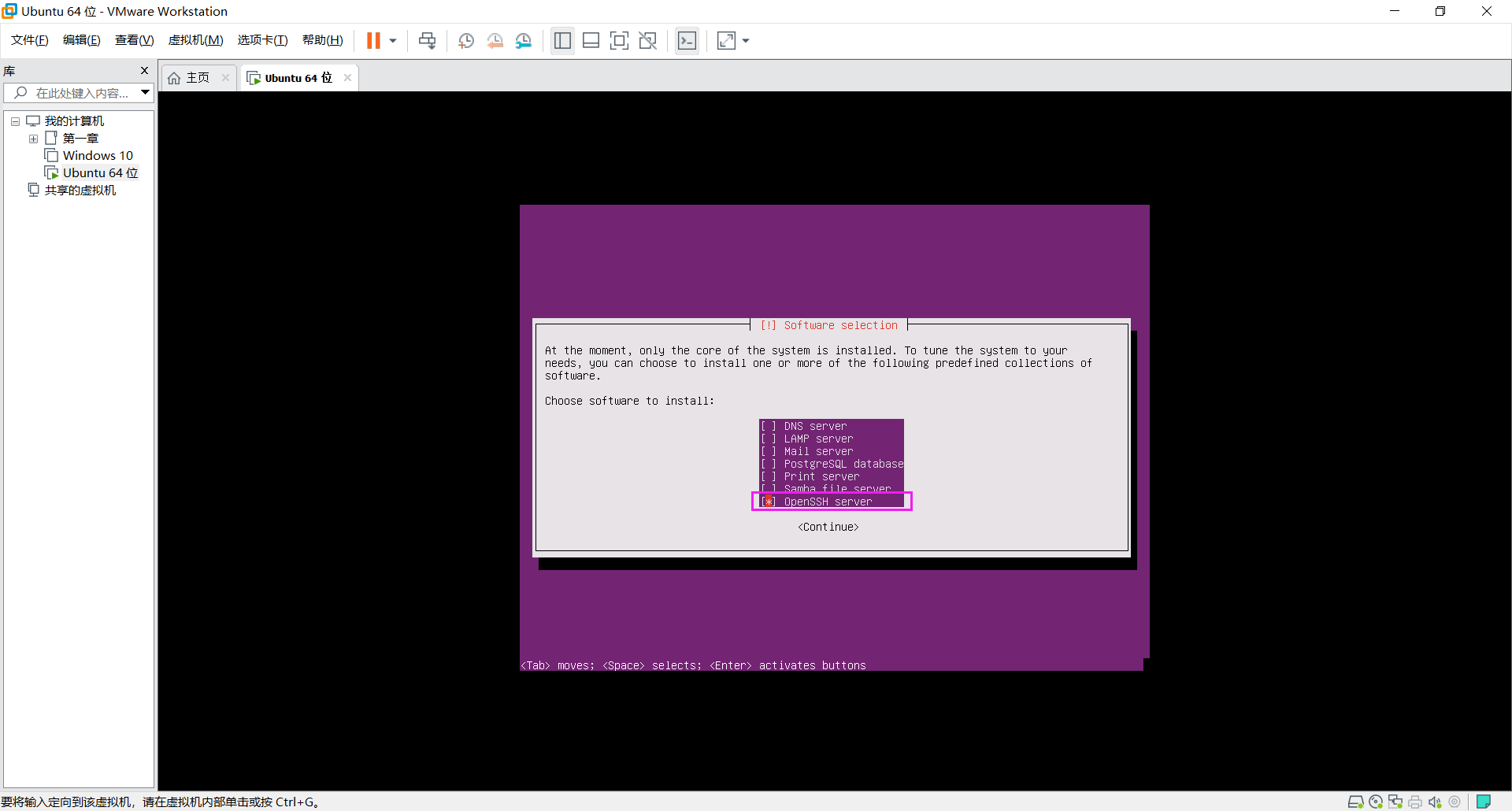Switch to full screen mode
Screen dimensions: 1512x811
click(620, 41)
